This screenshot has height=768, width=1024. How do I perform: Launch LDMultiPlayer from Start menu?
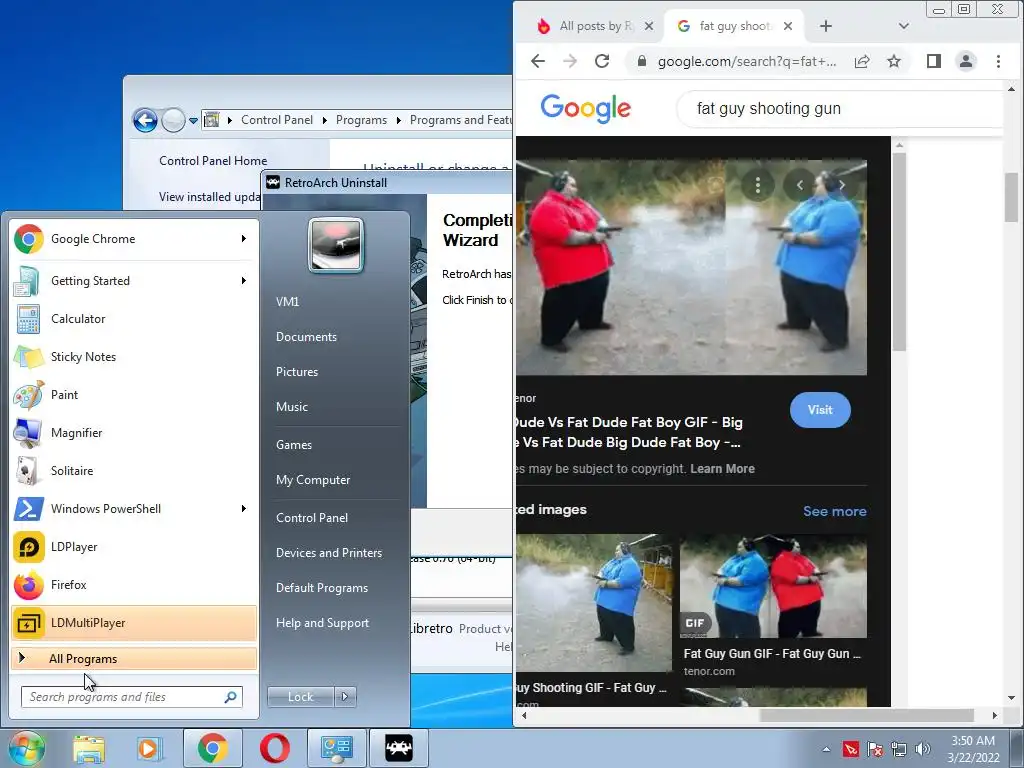pos(134,623)
